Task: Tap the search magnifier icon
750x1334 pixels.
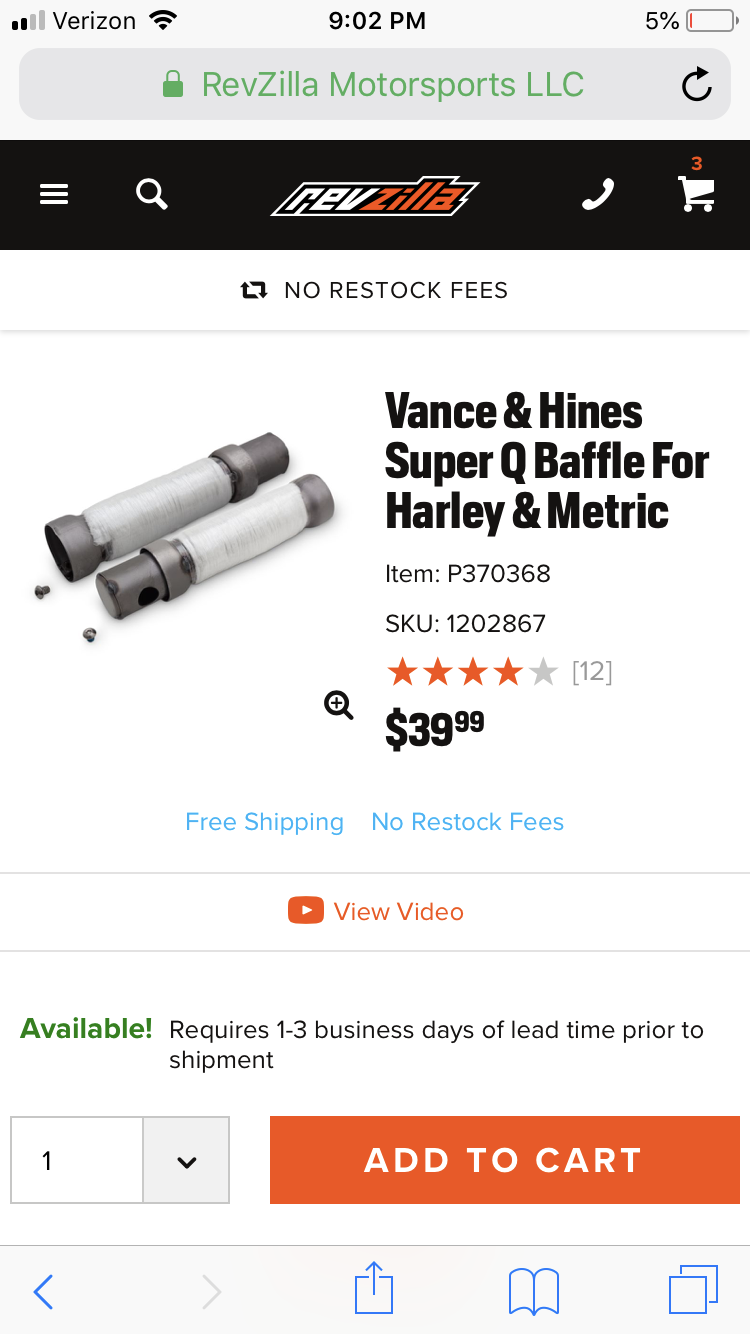Action: (x=152, y=194)
